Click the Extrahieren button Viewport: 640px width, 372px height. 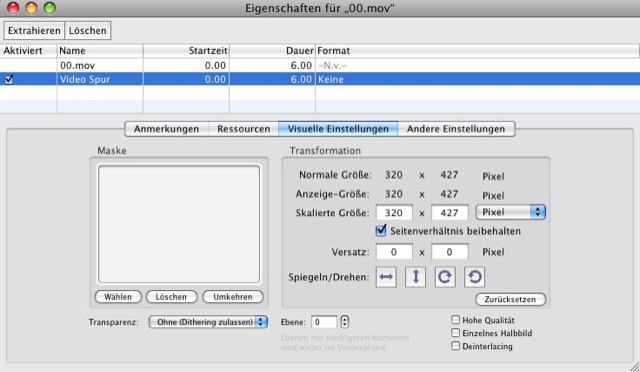[x=34, y=31]
